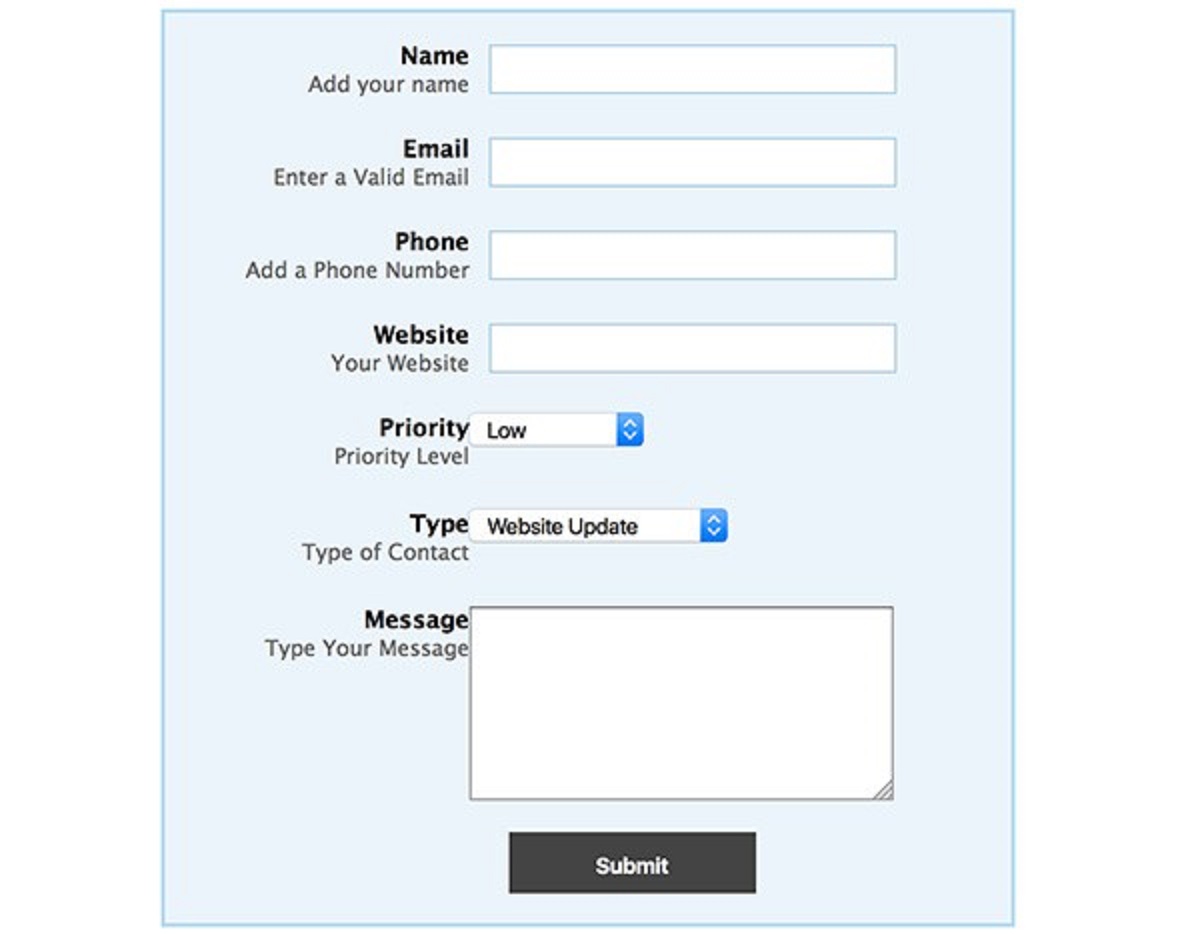This screenshot has width=1200, height=934.
Task: Click inside the Email text field
Action: tap(691, 161)
